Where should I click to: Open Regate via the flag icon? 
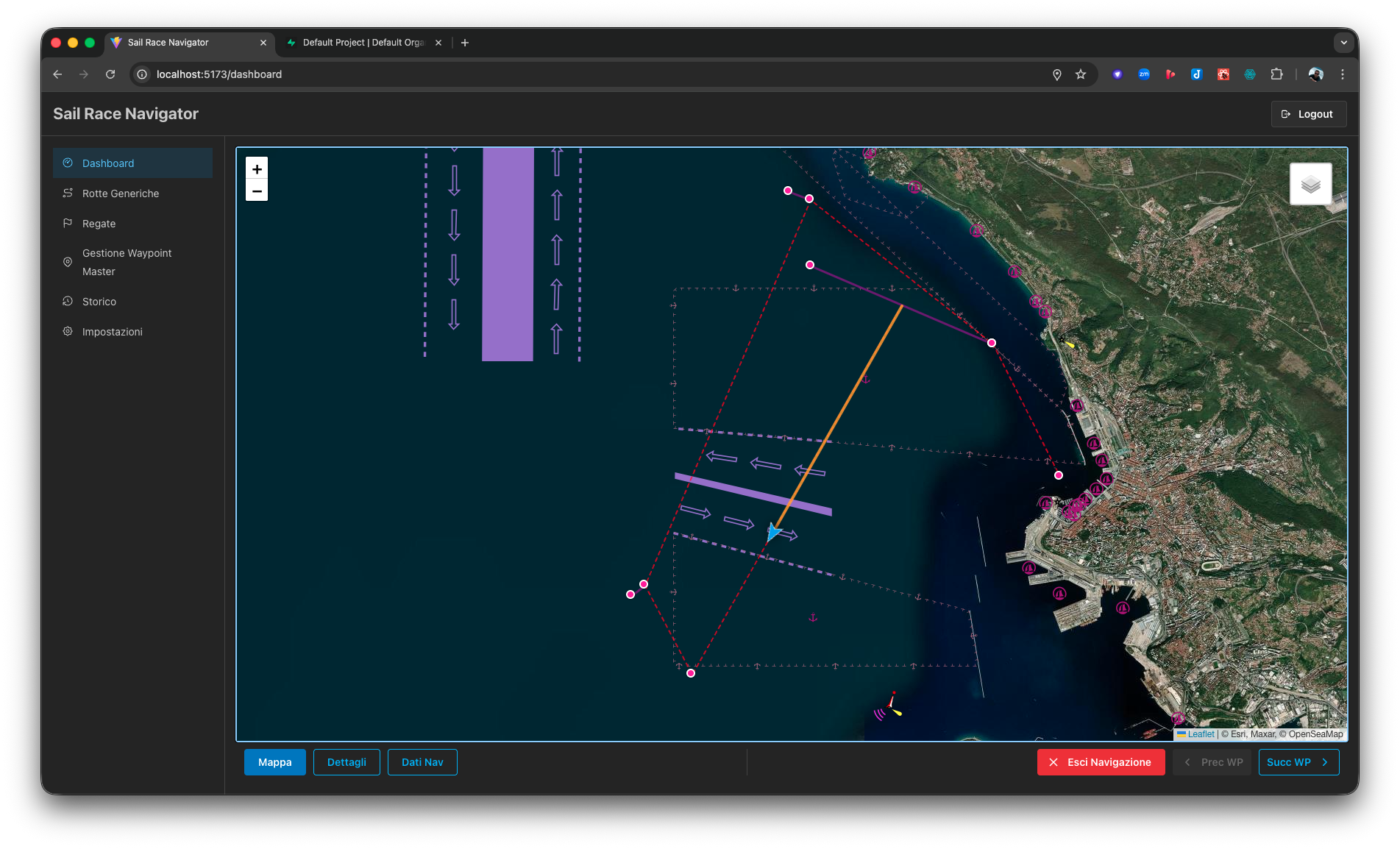point(68,223)
